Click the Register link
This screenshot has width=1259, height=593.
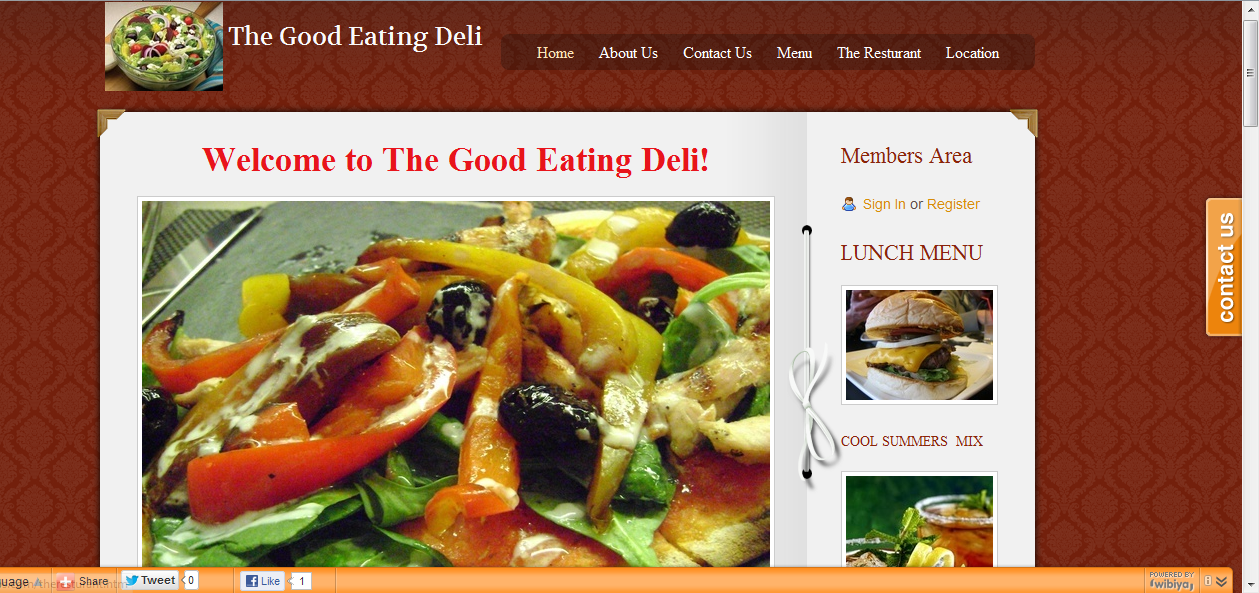click(953, 204)
